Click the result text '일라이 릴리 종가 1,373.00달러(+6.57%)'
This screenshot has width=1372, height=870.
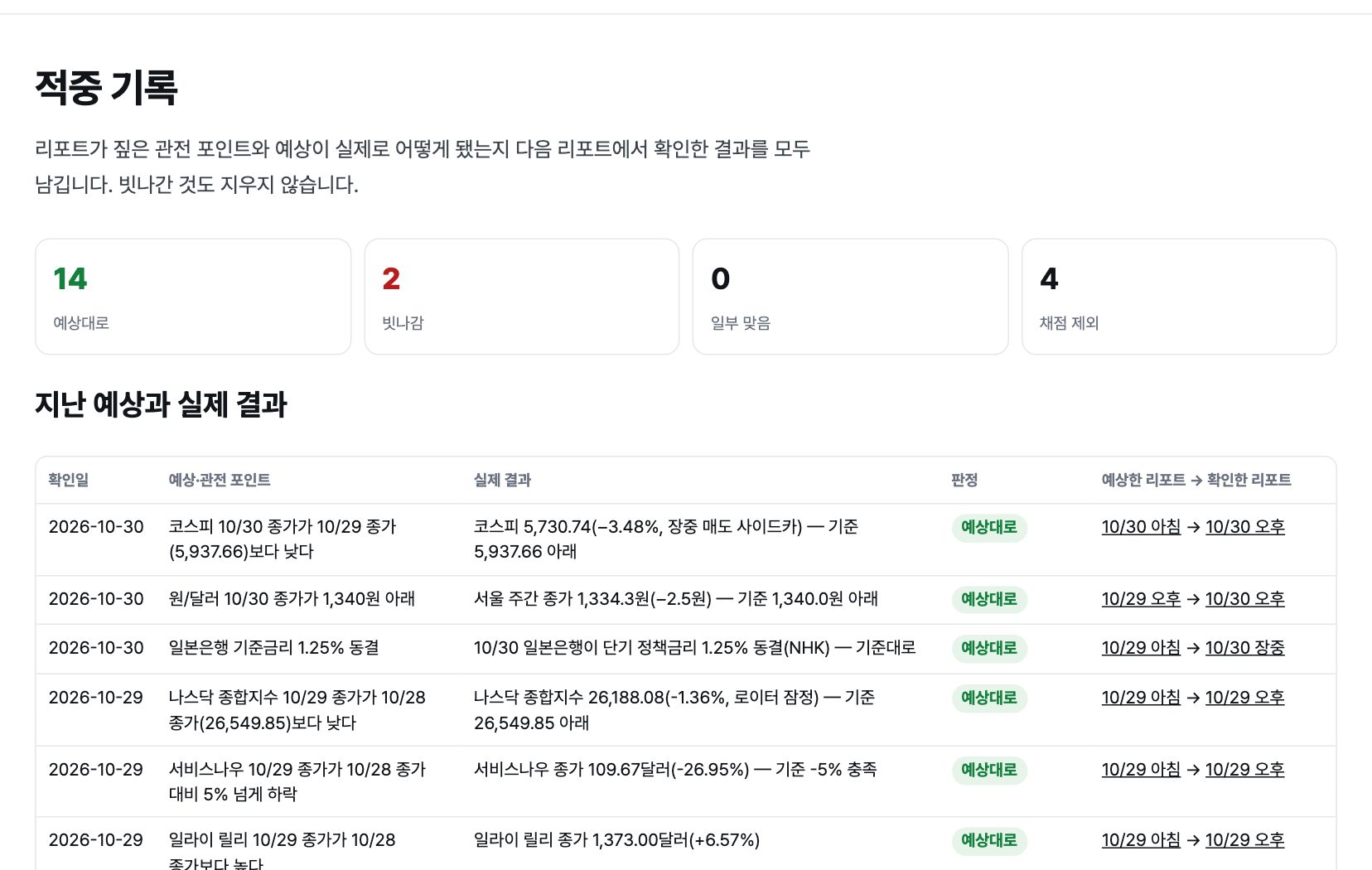[x=616, y=840]
